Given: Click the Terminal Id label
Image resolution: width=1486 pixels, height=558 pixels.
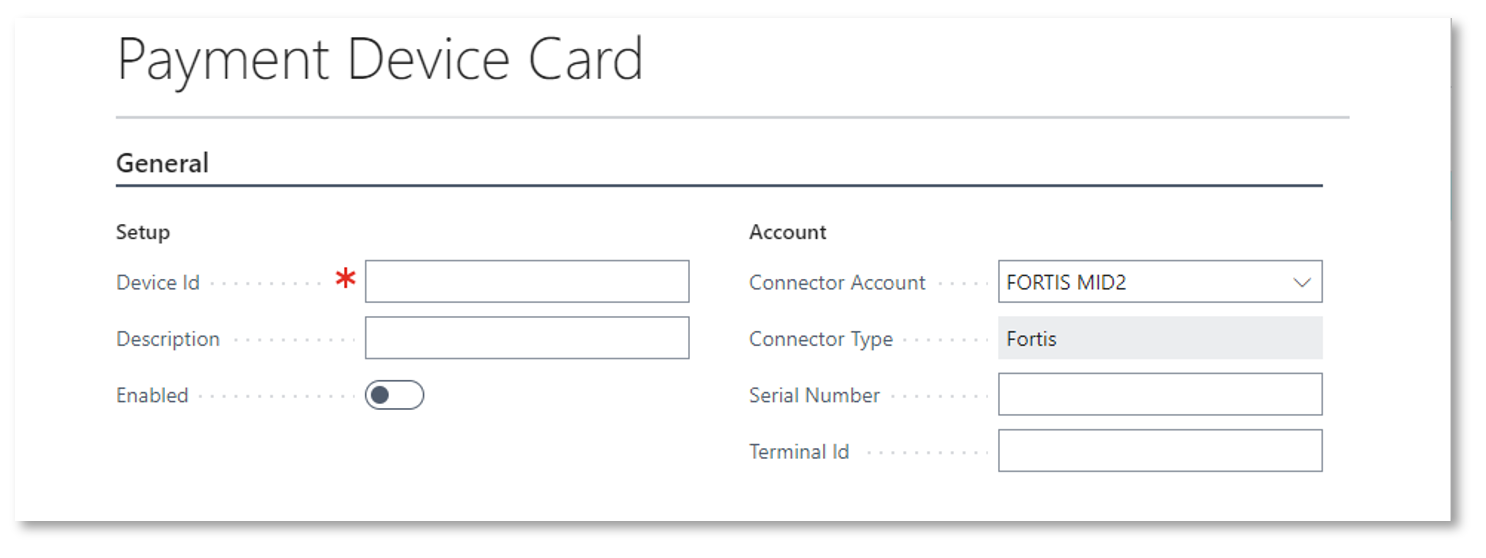Looking at the screenshot, I should pyautogui.click(x=799, y=452).
